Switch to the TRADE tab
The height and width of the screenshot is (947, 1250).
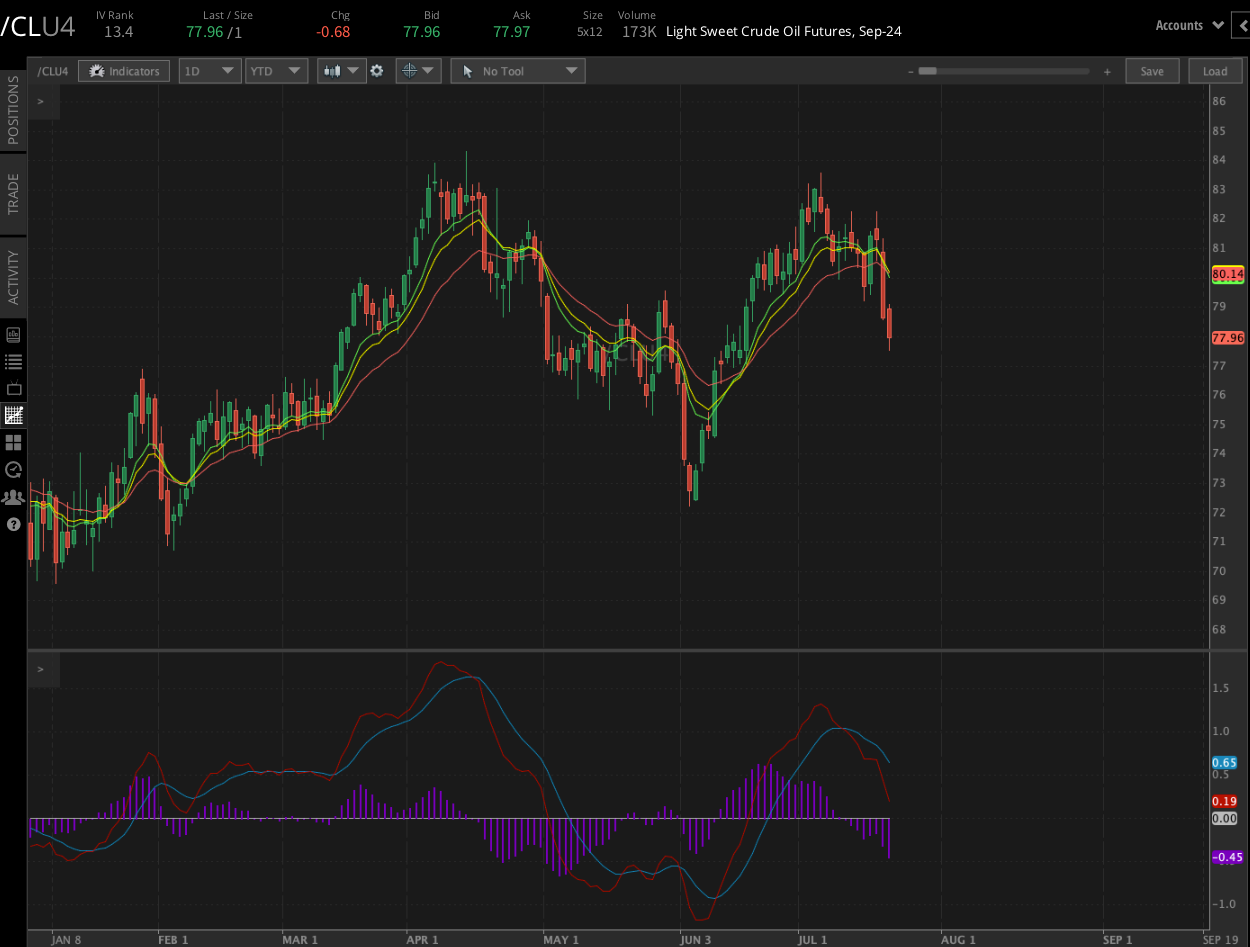[x=13, y=188]
